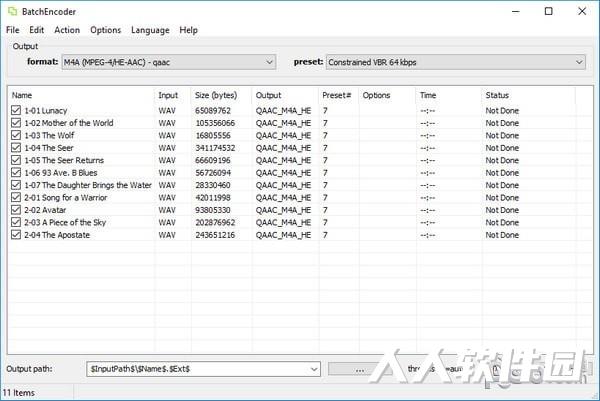Click preset number 7 in 2-02 Avatar row
The width and height of the screenshot is (600, 401).
pyautogui.click(x=325, y=210)
